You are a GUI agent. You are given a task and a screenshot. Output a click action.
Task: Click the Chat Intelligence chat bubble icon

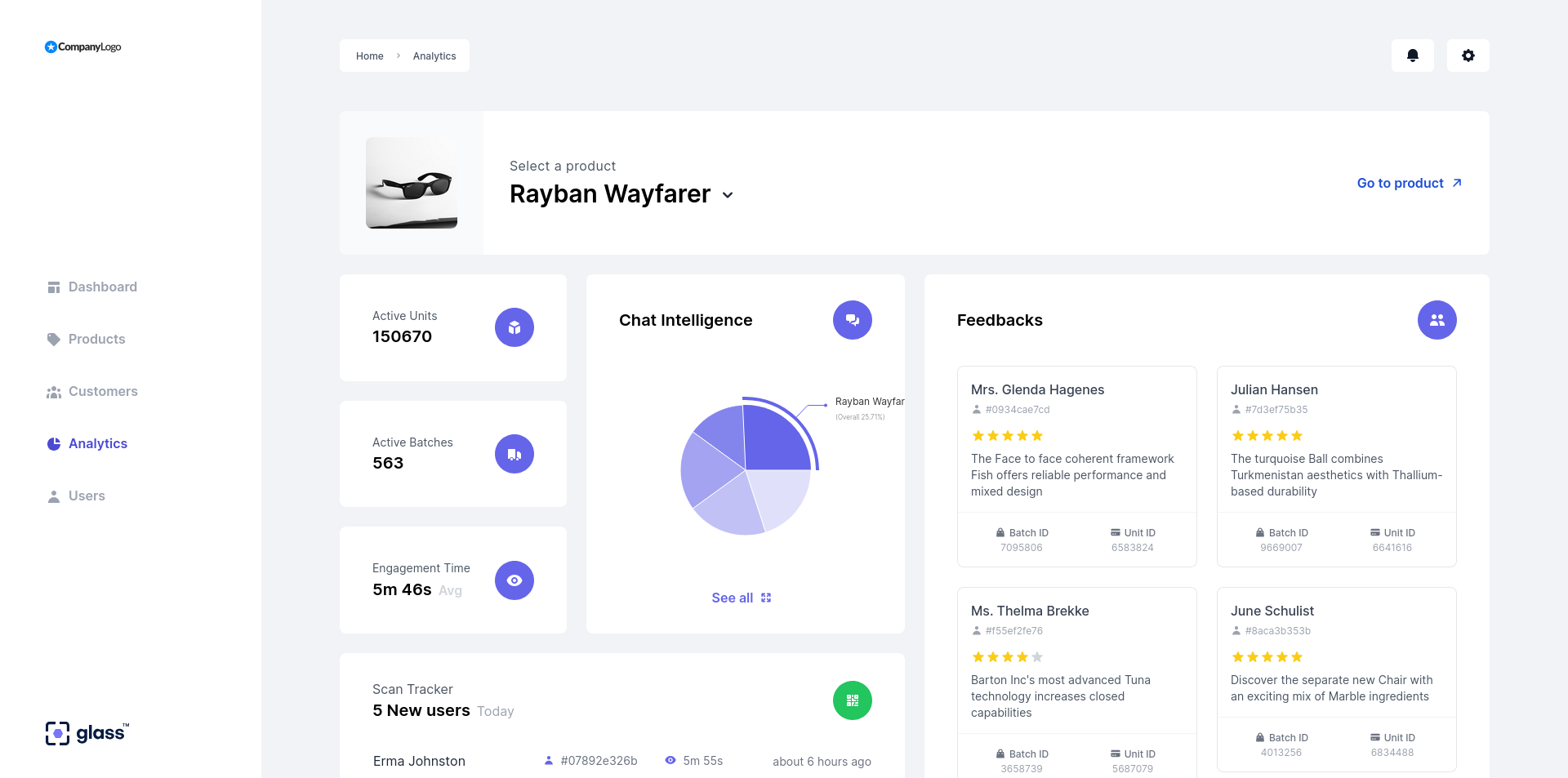[x=853, y=320]
